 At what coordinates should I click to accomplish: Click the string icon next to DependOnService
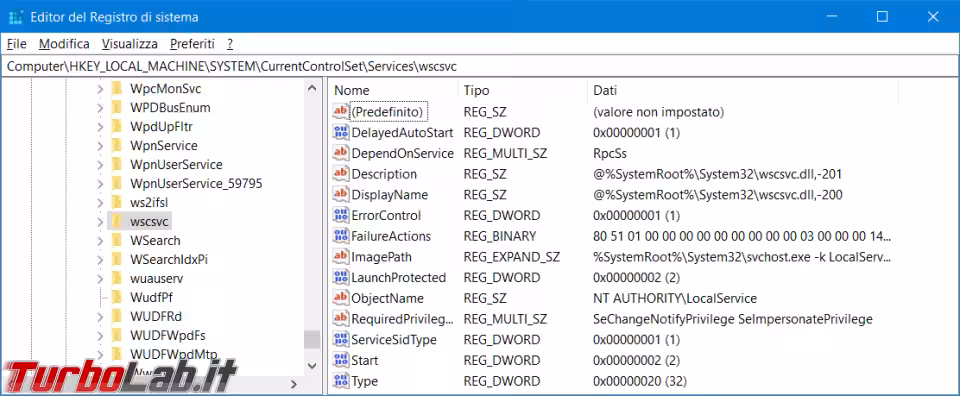(340, 153)
